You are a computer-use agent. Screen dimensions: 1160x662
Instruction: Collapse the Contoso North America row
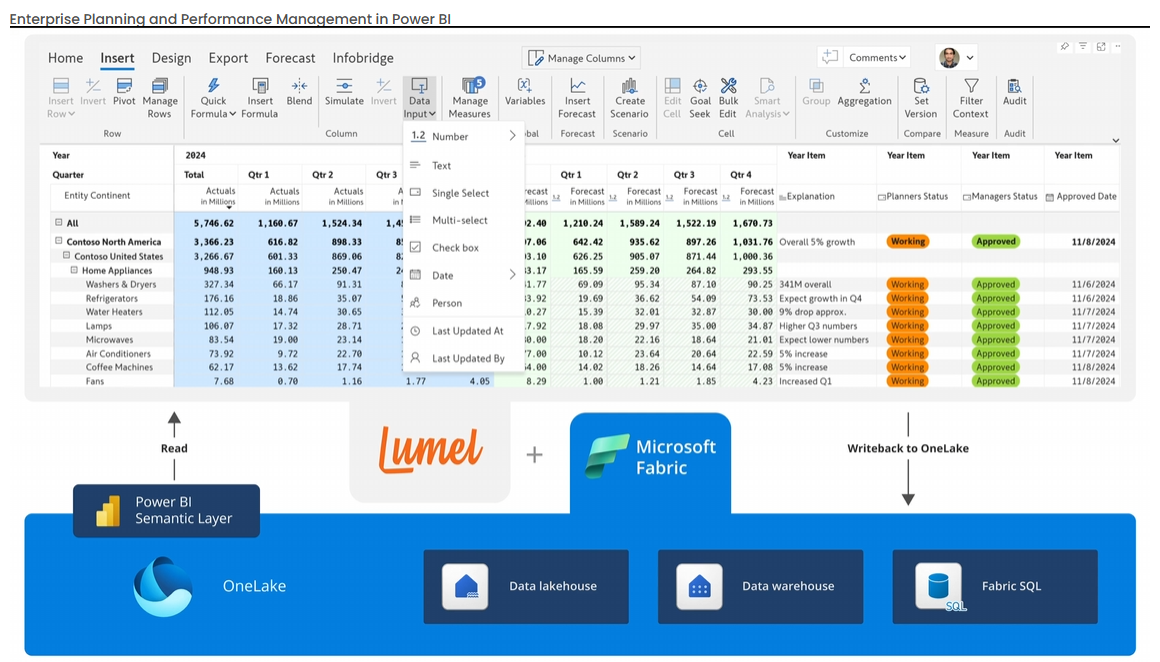point(59,242)
